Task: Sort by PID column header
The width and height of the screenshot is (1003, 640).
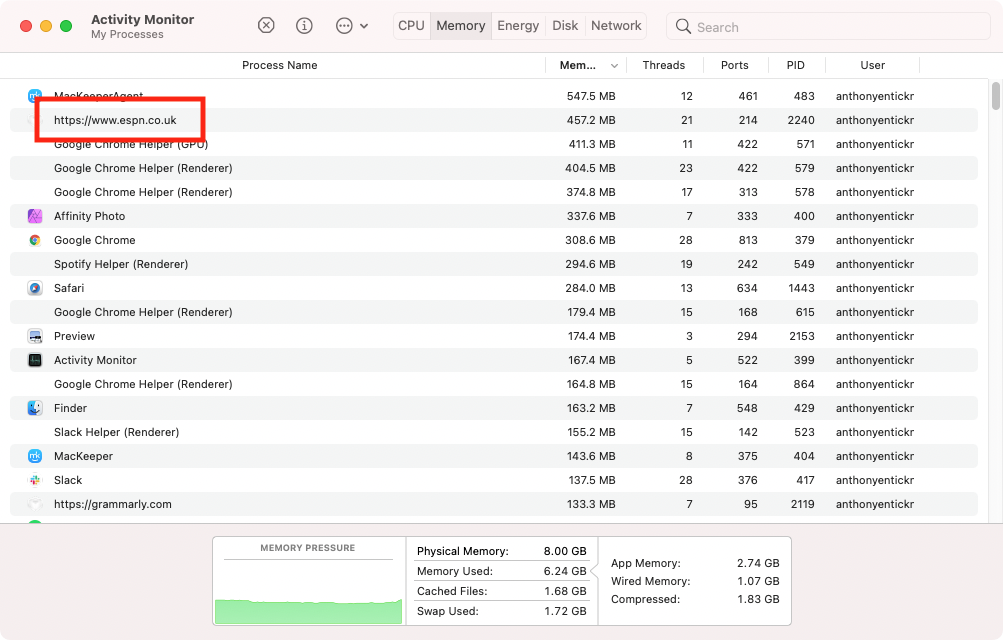Action: point(795,65)
